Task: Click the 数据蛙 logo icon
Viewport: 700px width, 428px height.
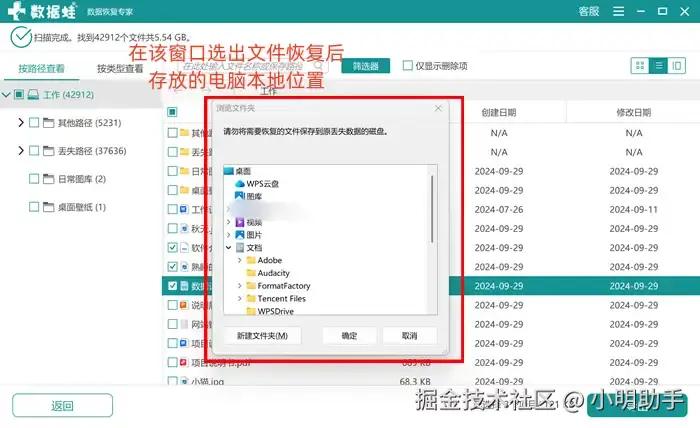Action: click(x=17, y=11)
